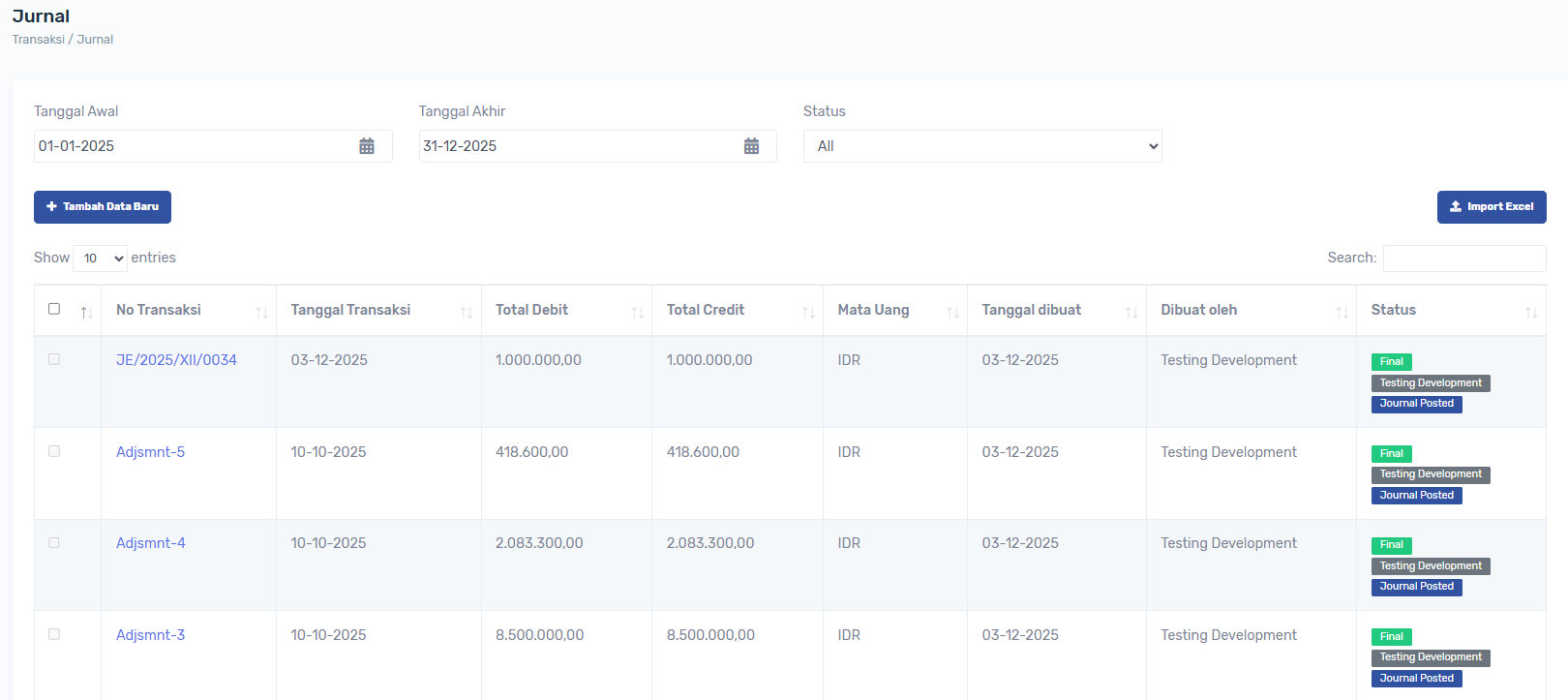
Task: Click the Jurnal breadcrumb item
Action: [95, 40]
